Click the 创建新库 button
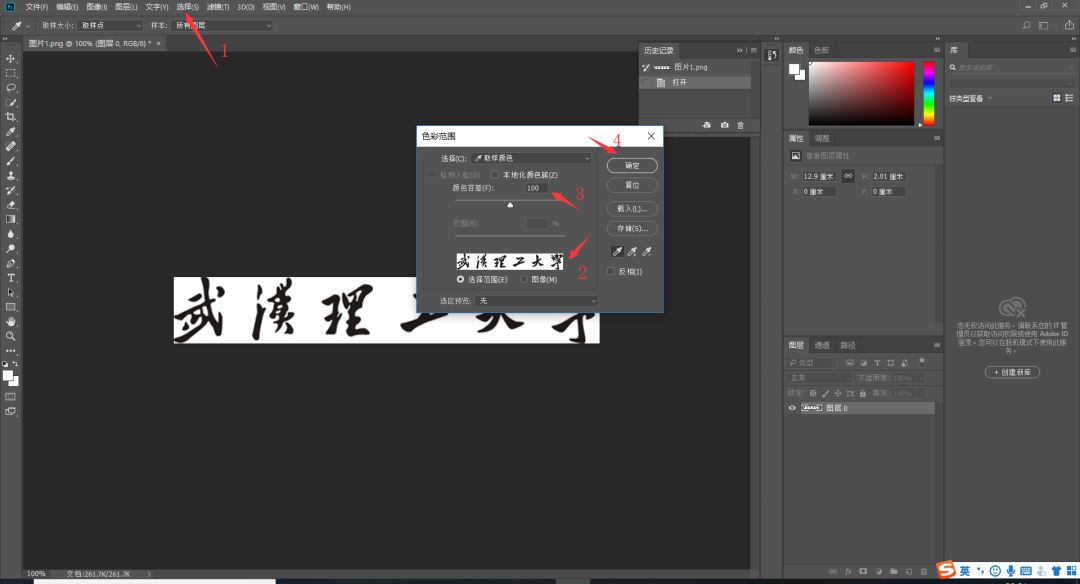Screen dimensions: 1080x584 coord(1012,372)
